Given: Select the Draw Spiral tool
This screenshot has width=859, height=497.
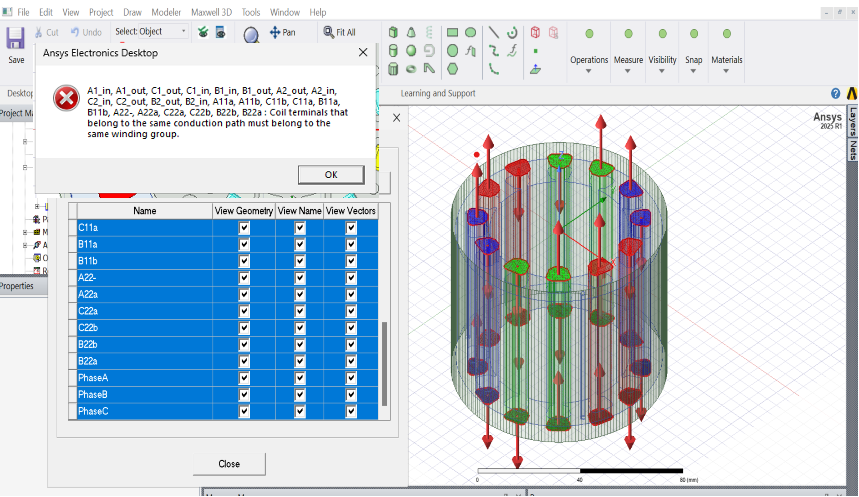Looking at the screenshot, I should (x=429, y=51).
